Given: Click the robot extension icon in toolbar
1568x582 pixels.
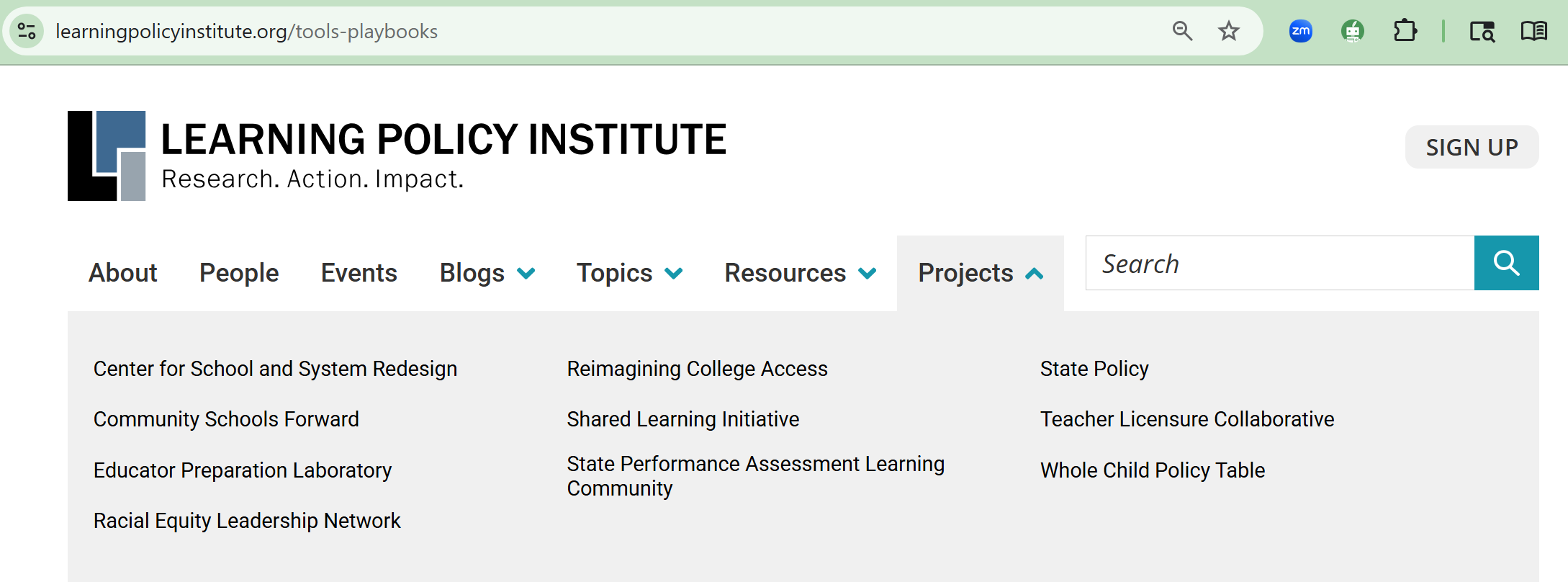Looking at the screenshot, I should click(1353, 31).
